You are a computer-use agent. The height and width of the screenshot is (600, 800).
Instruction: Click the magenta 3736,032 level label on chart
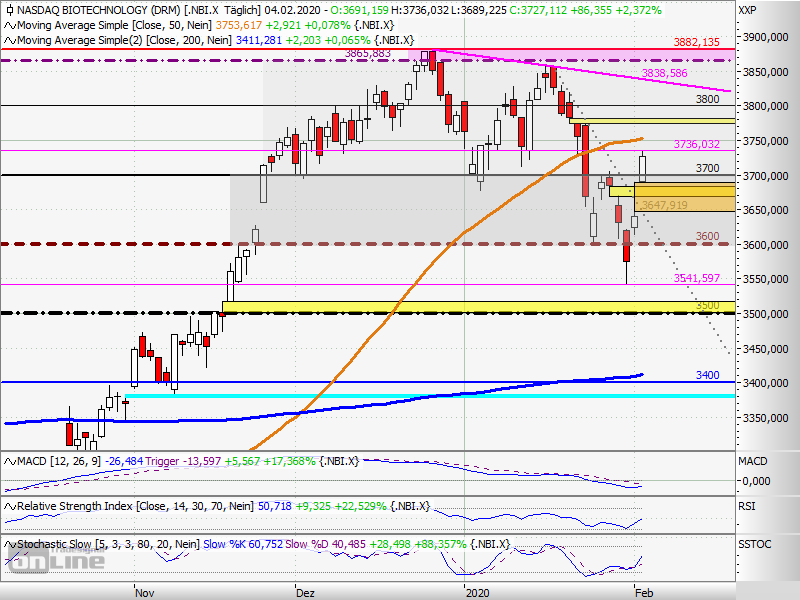696,144
